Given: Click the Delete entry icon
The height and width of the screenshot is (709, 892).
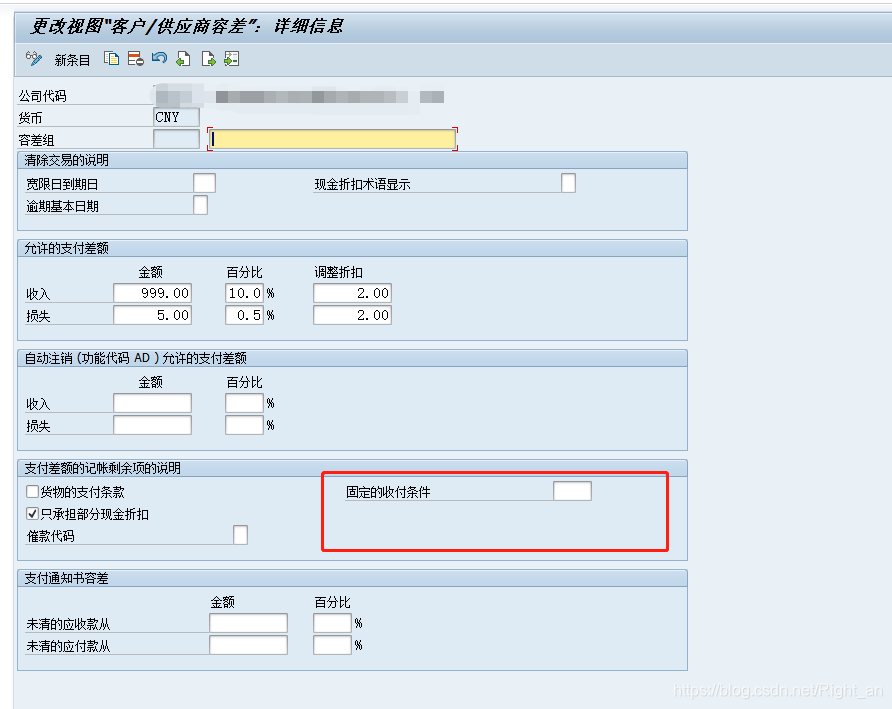Looking at the screenshot, I should 135,59.
